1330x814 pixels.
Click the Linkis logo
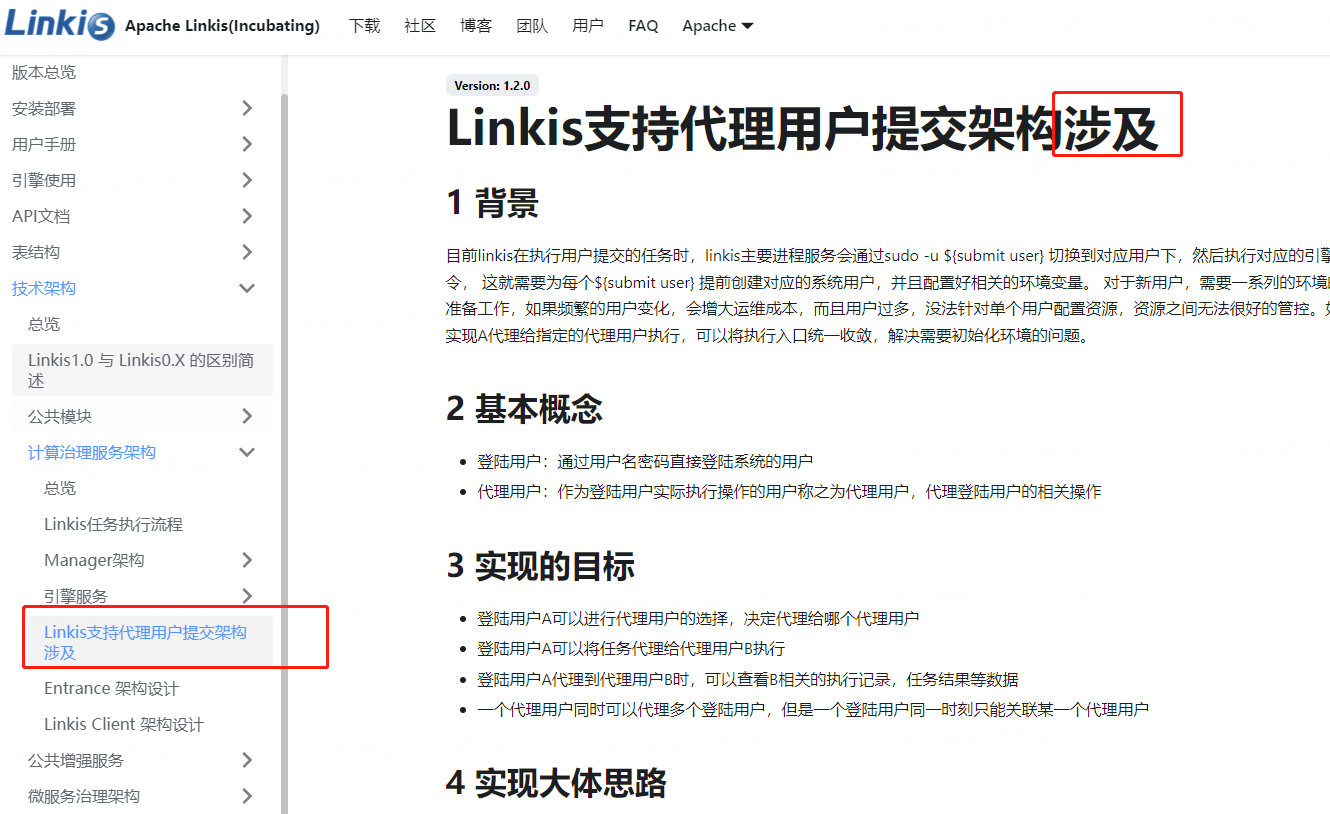[x=60, y=24]
